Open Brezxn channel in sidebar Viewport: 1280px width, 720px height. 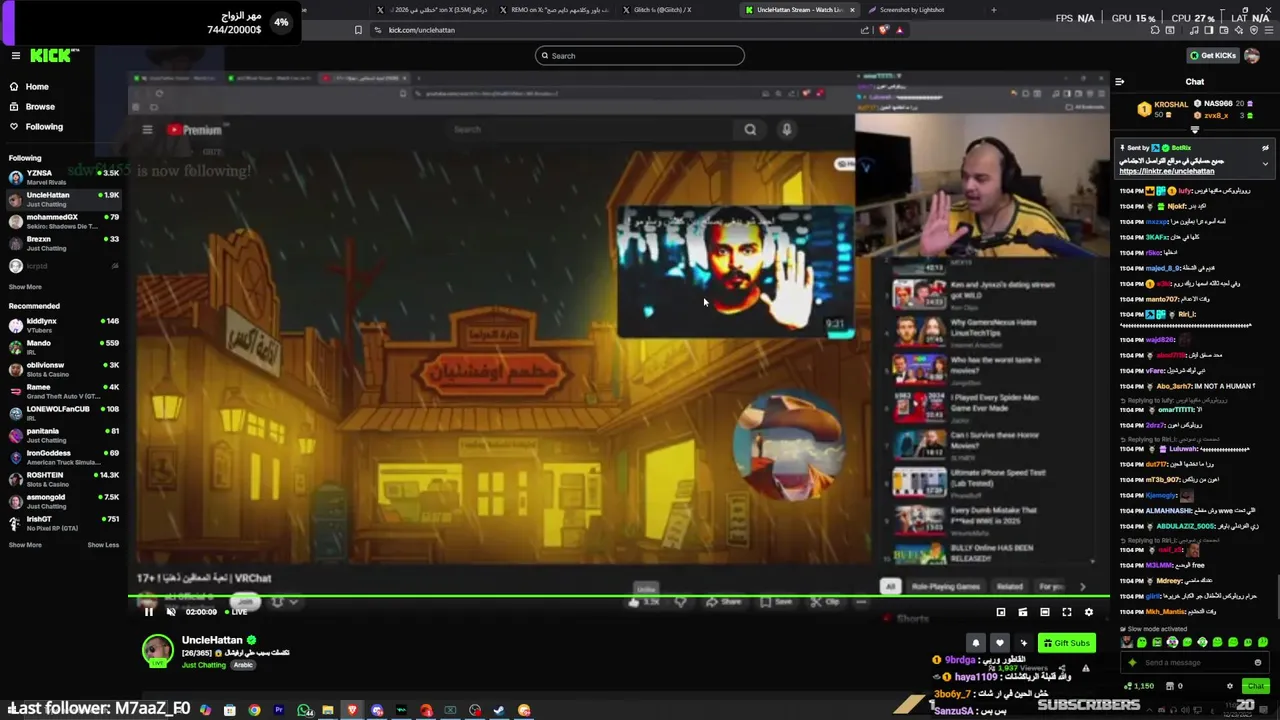pyautogui.click(x=62, y=243)
